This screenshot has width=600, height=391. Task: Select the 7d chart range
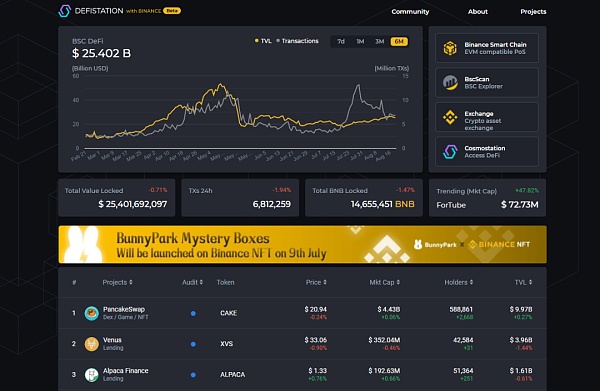pyautogui.click(x=341, y=41)
